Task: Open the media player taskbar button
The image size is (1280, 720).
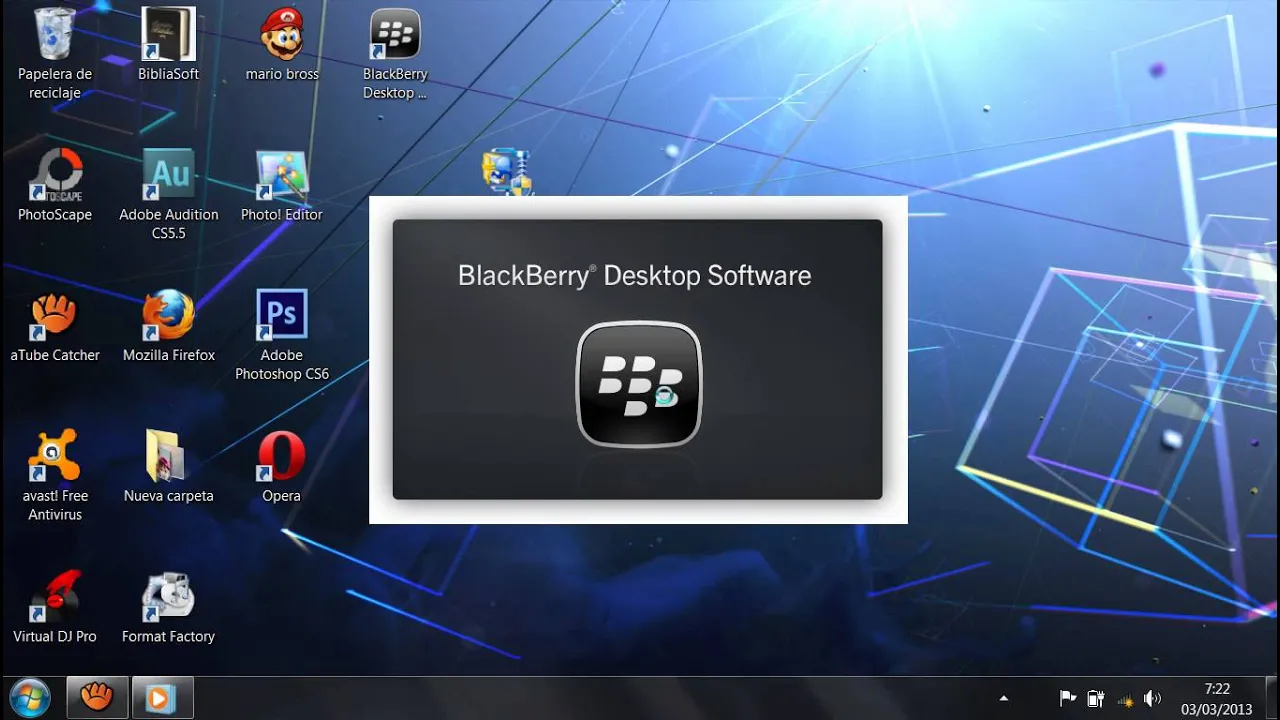Action: tap(161, 697)
